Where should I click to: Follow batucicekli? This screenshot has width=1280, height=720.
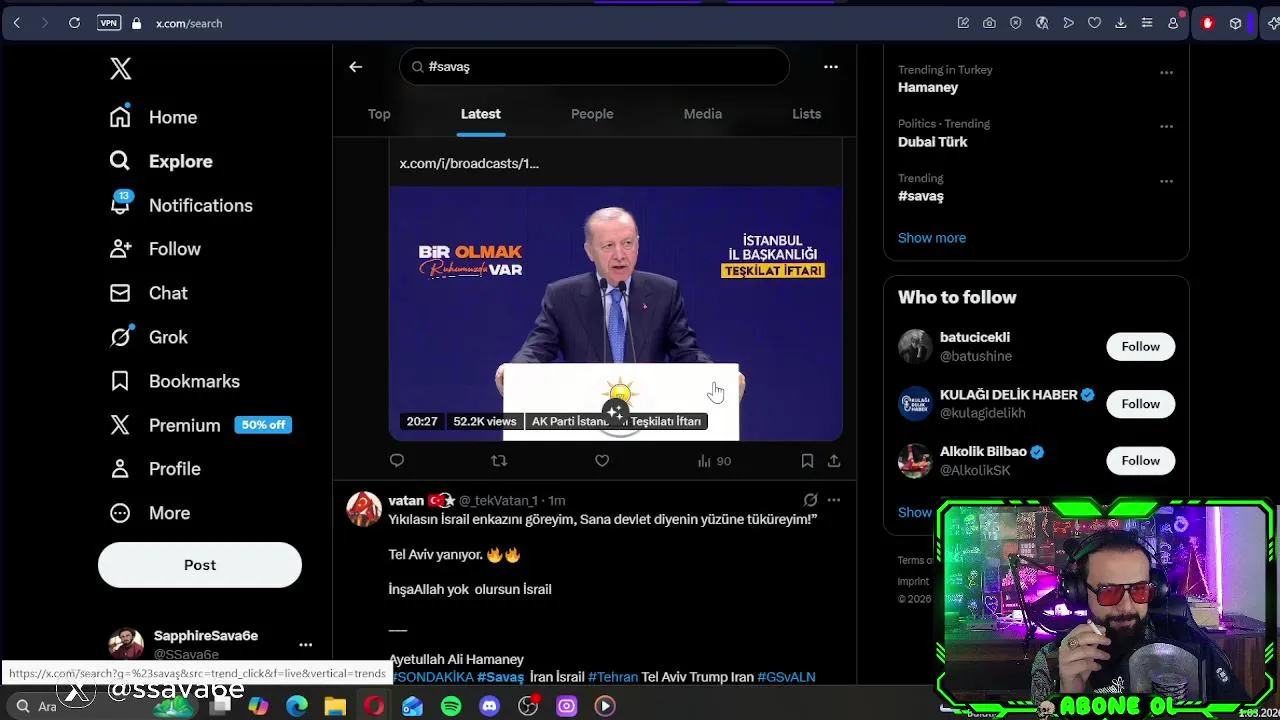click(x=1140, y=347)
